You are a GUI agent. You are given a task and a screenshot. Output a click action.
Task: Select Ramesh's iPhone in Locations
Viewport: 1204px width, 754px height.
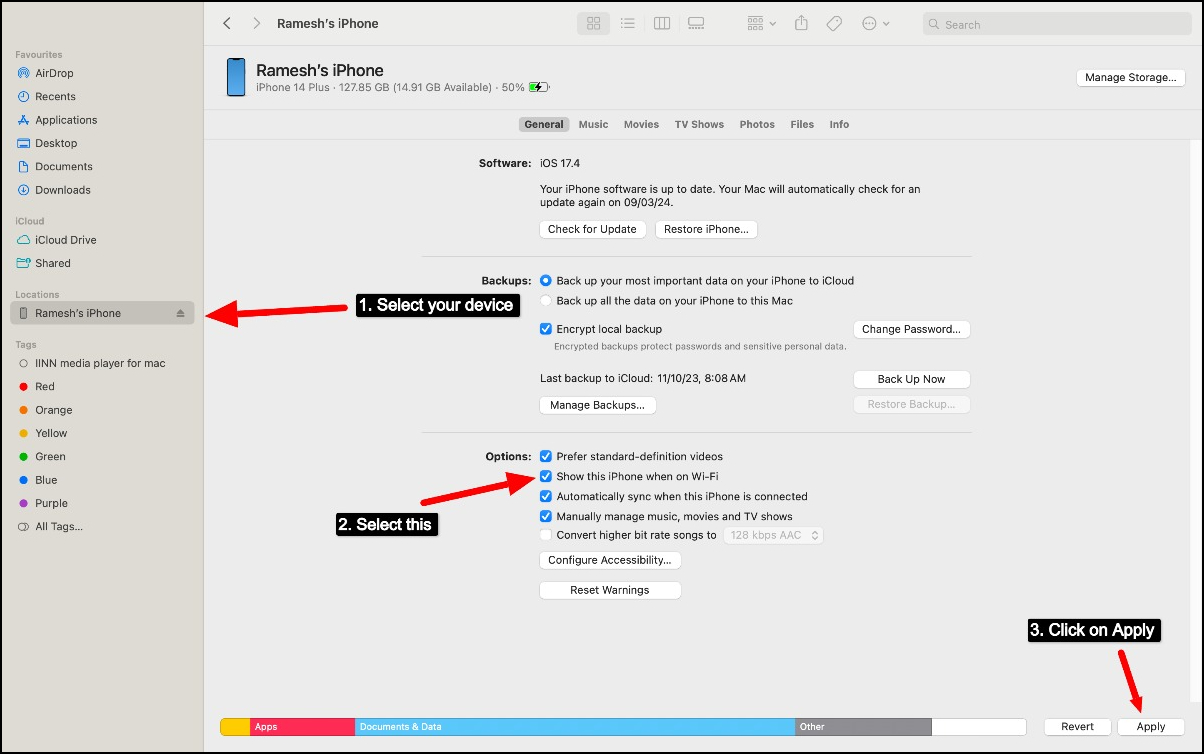(x=102, y=313)
